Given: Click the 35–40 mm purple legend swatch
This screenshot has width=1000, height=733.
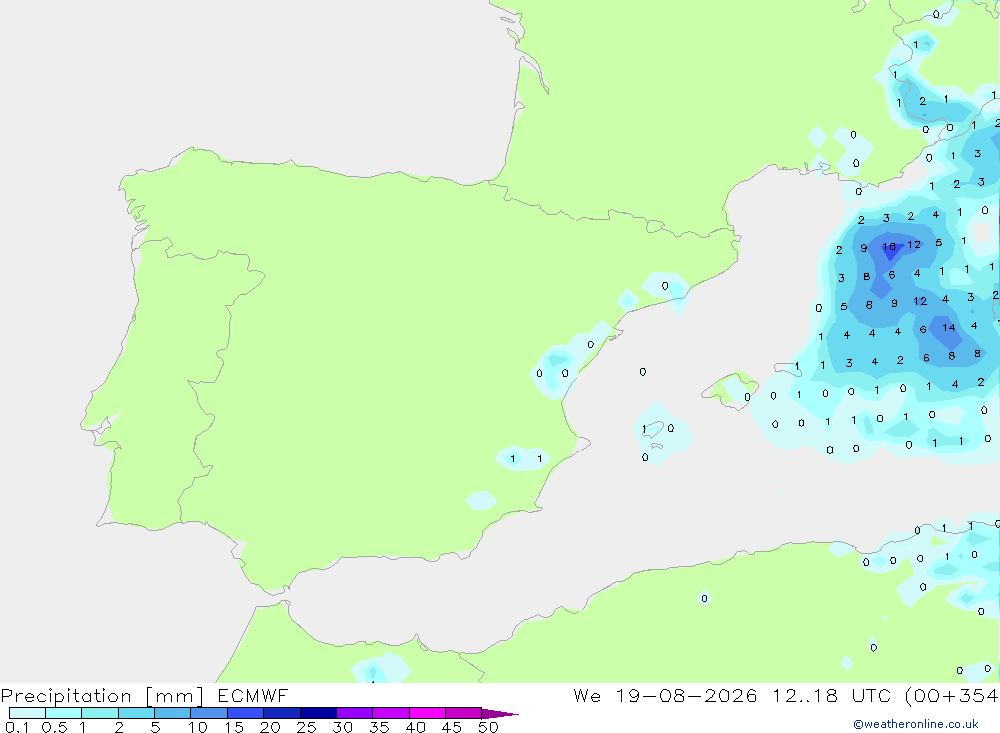Looking at the screenshot, I should click(x=391, y=713).
